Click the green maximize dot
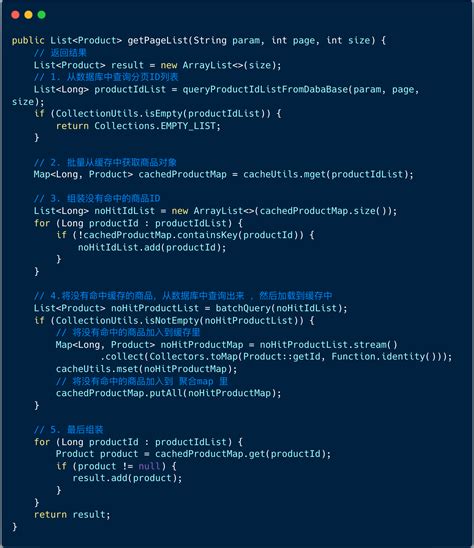Screen dimensions: 474x548 coord(42,15)
